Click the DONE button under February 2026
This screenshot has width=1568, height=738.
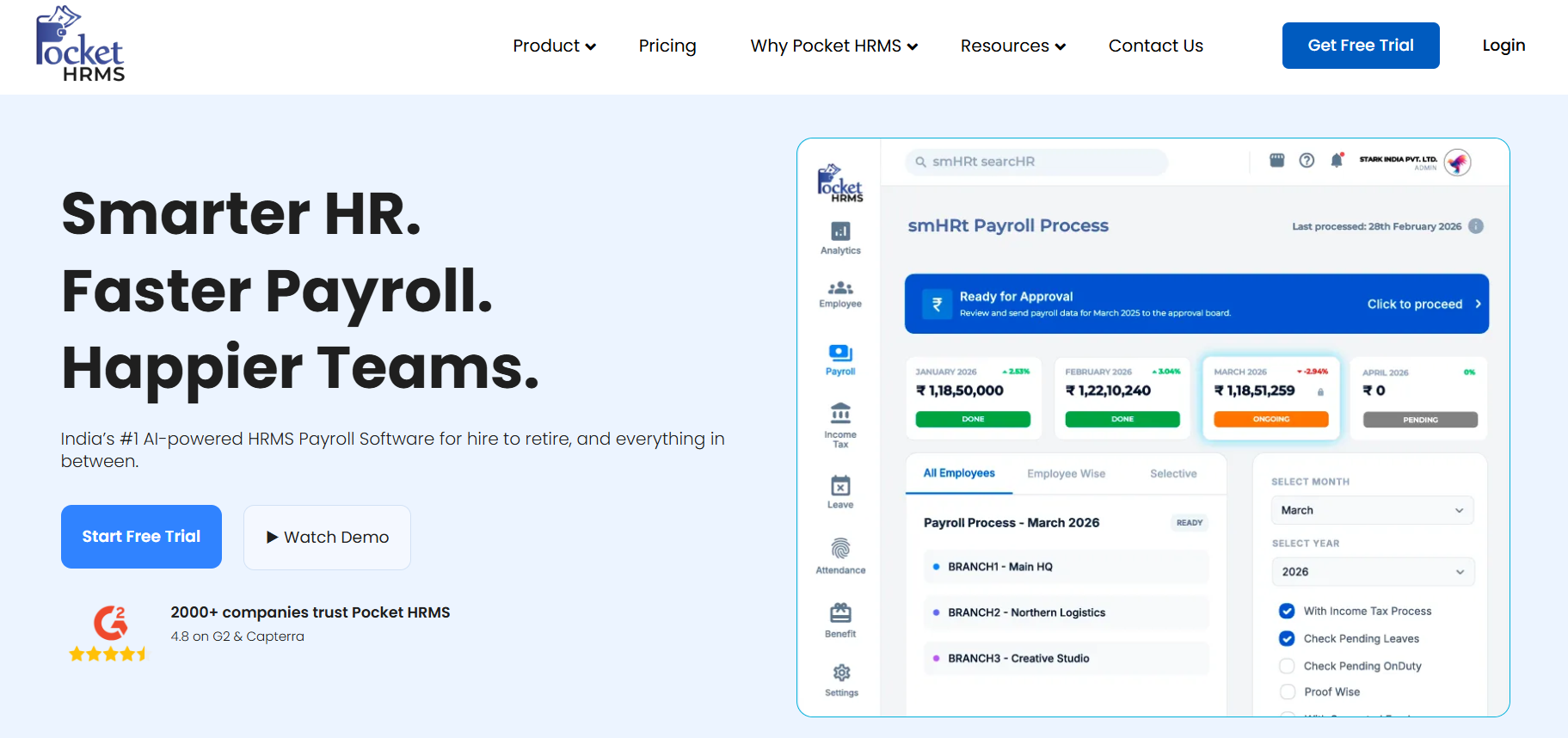pyautogui.click(x=1122, y=419)
